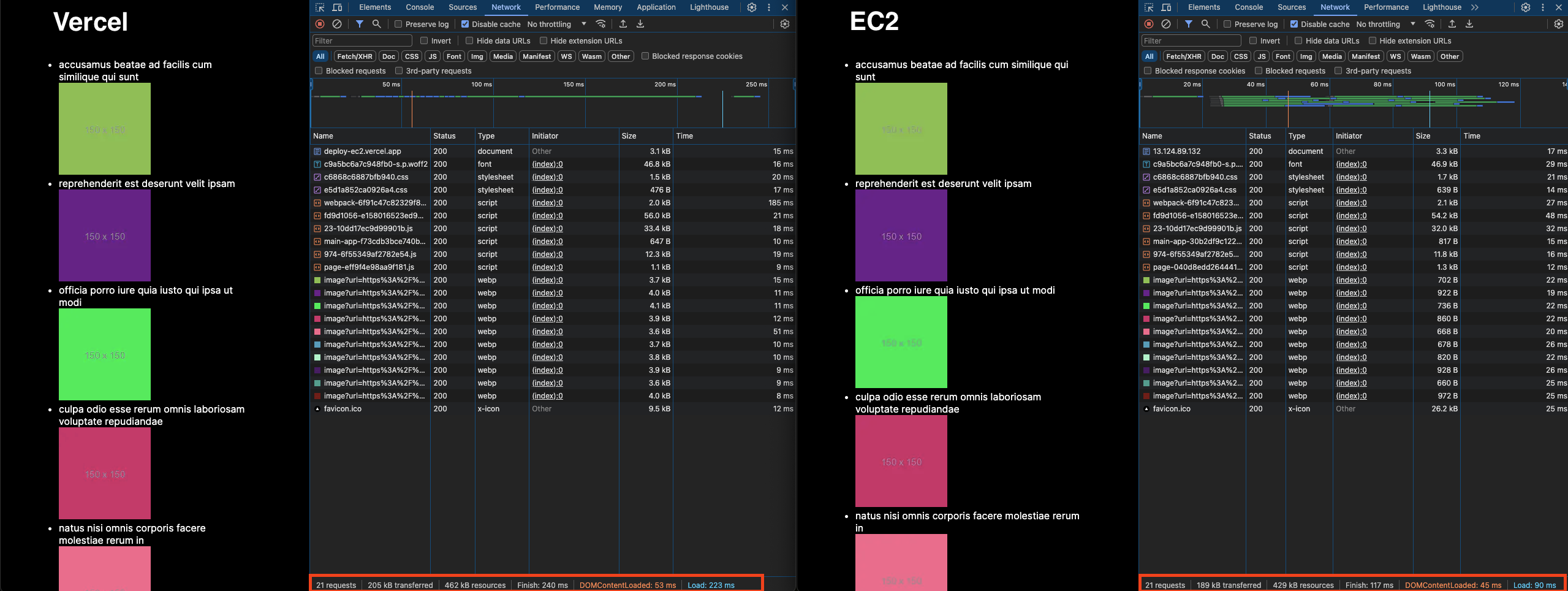
Task: Filter by Fetch/XHR in Vercel DevTools
Action: coord(355,56)
